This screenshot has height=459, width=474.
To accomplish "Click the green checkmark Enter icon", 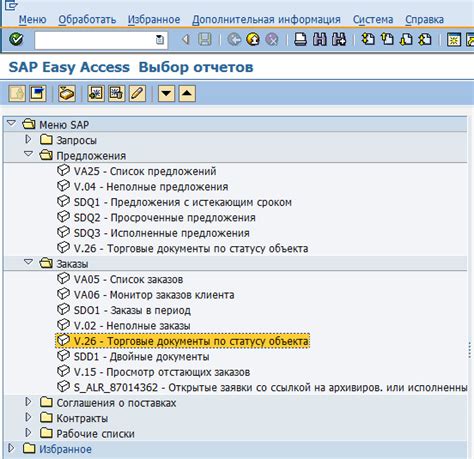I will pyautogui.click(x=16, y=39).
